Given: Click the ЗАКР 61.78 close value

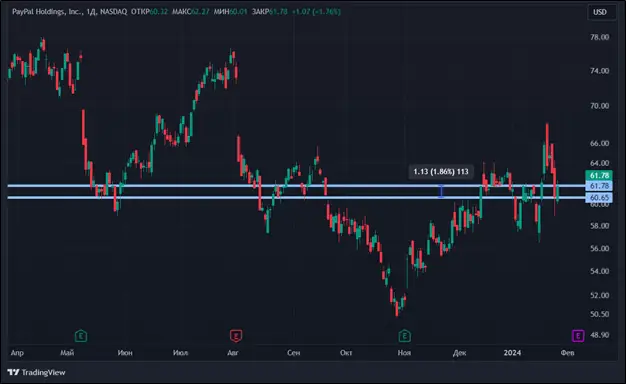Looking at the screenshot, I should (x=269, y=12).
